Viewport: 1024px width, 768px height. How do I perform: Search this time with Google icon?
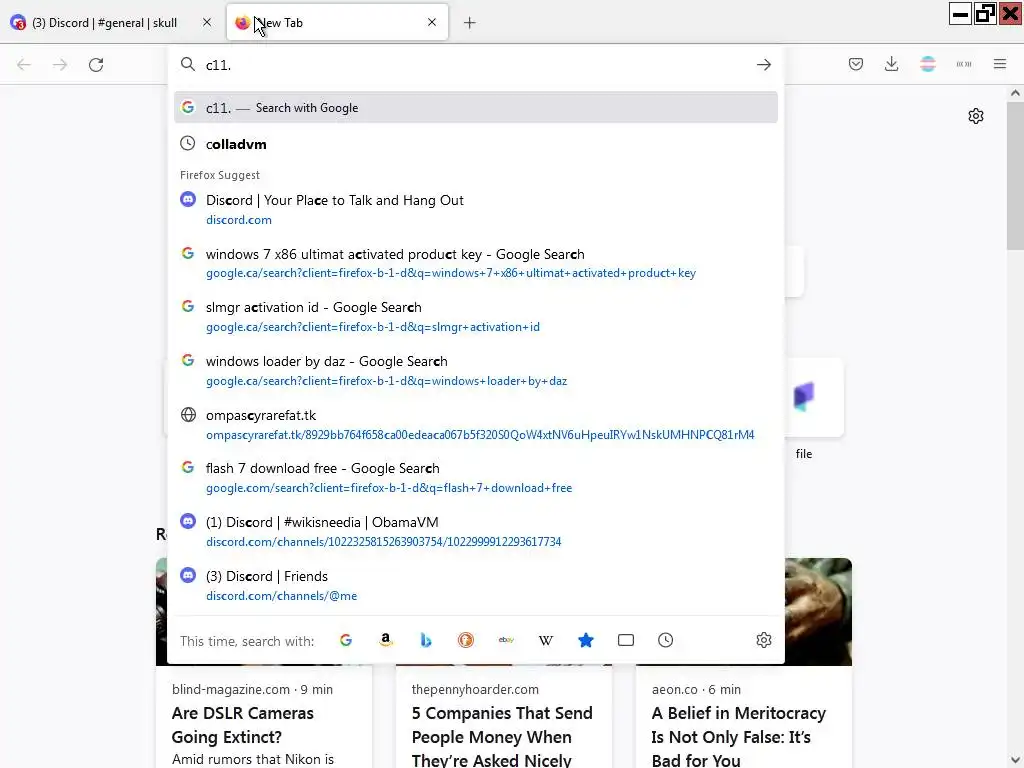click(x=346, y=640)
